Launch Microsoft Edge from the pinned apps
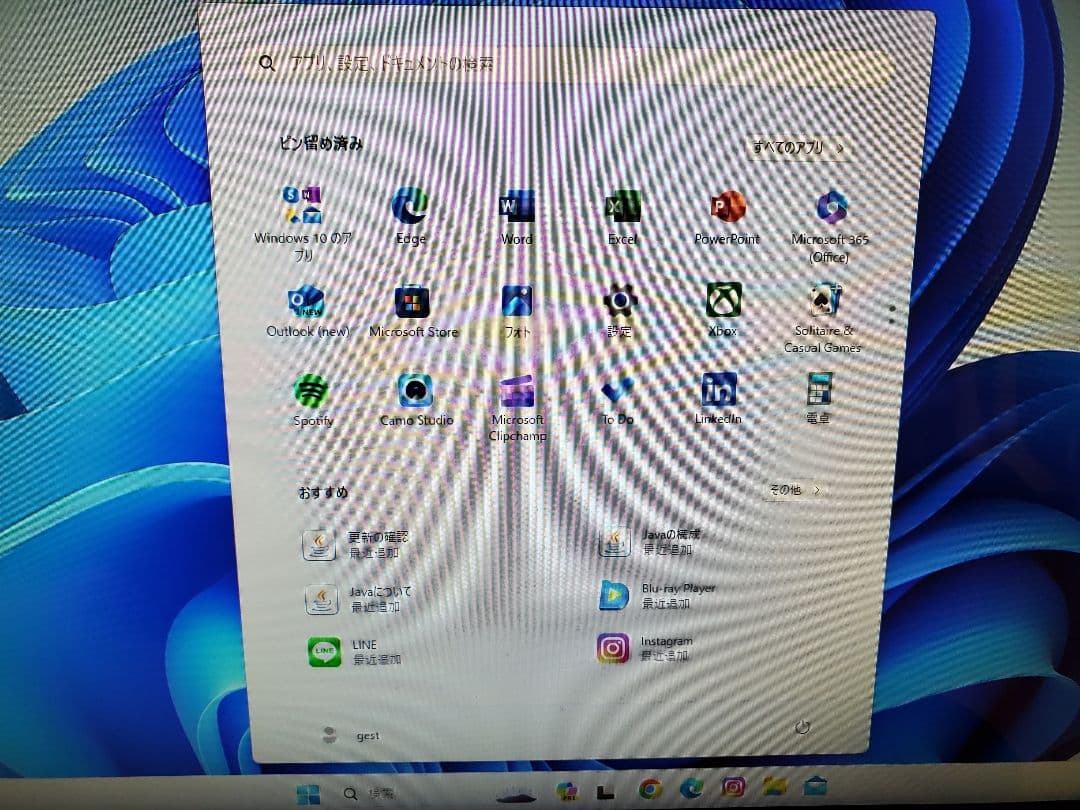Screen dimensions: 1080x810 (409, 207)
